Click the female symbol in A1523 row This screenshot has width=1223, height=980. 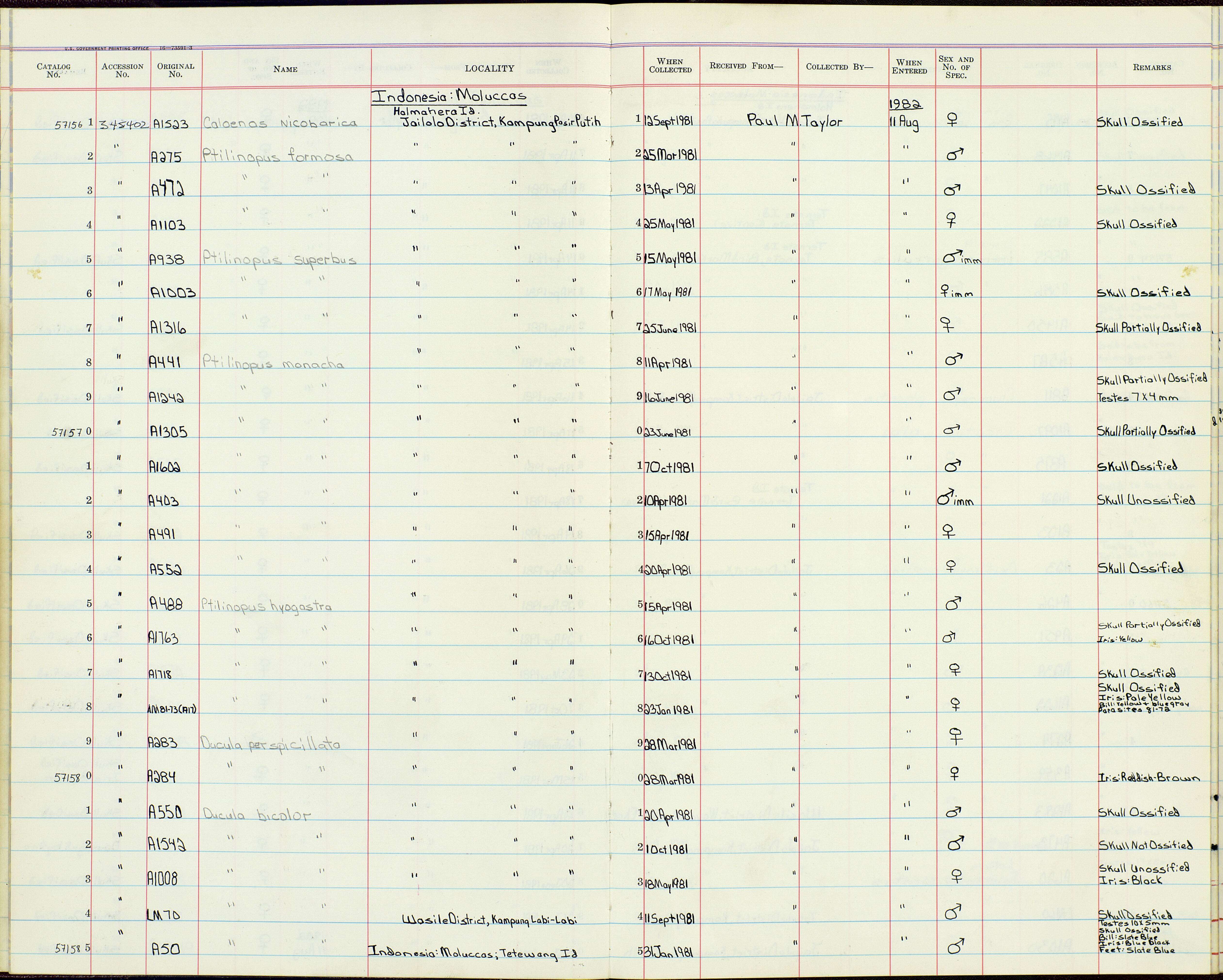pos(952,120)
